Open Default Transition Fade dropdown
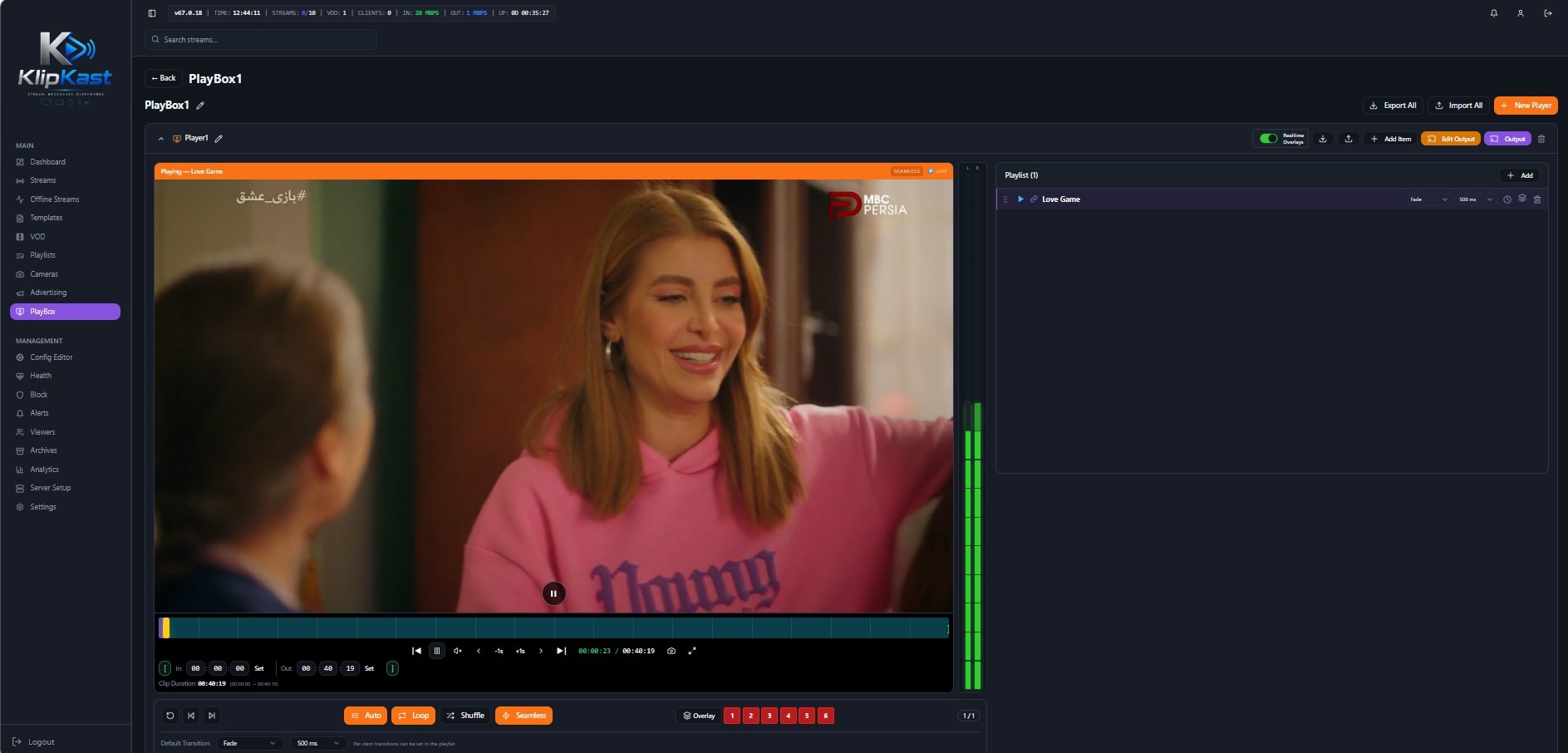This screenshot has width=1568, height=753. (249, 743)
